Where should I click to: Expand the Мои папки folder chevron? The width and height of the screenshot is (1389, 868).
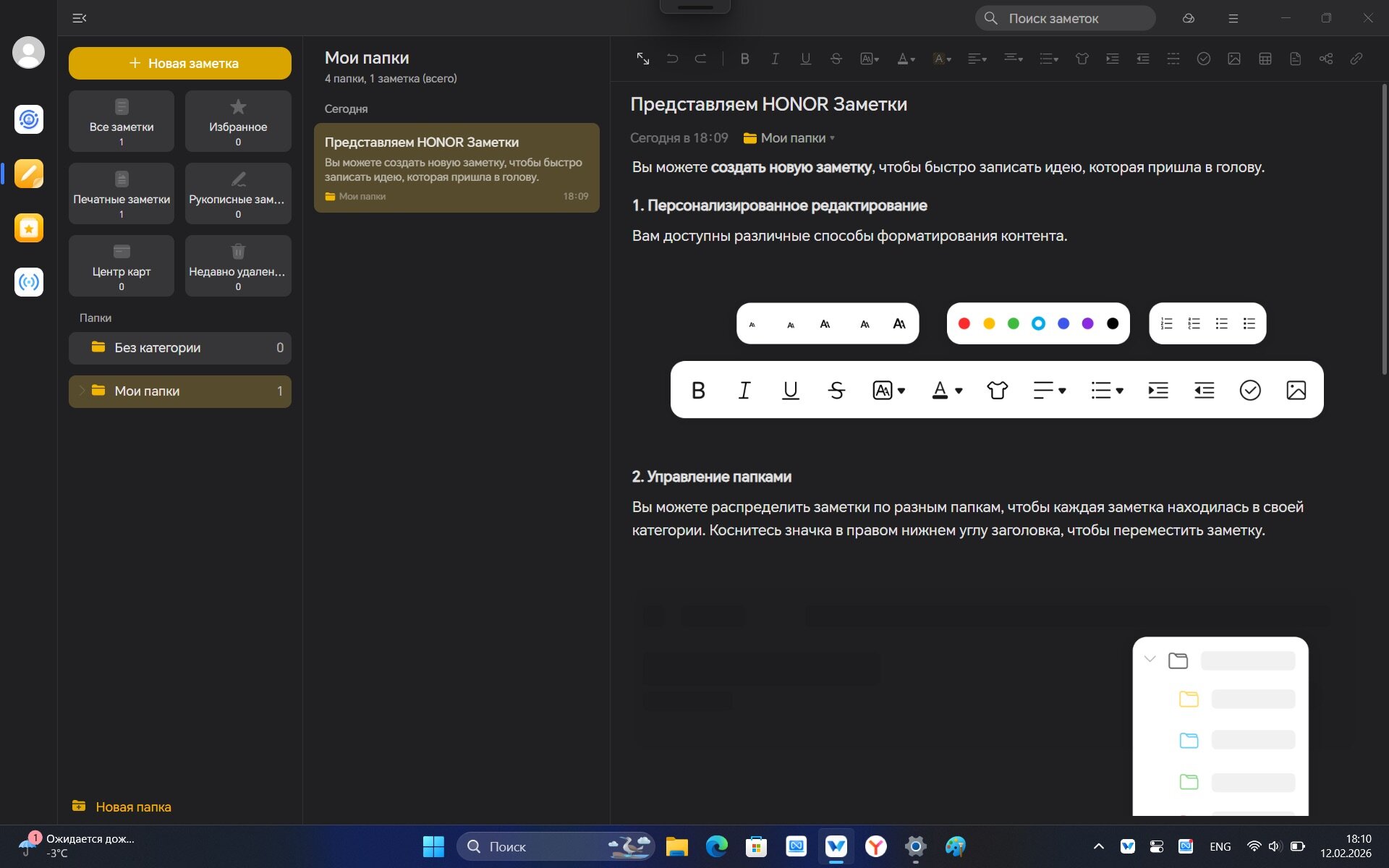pyautogui.click(x=82, y=391)
